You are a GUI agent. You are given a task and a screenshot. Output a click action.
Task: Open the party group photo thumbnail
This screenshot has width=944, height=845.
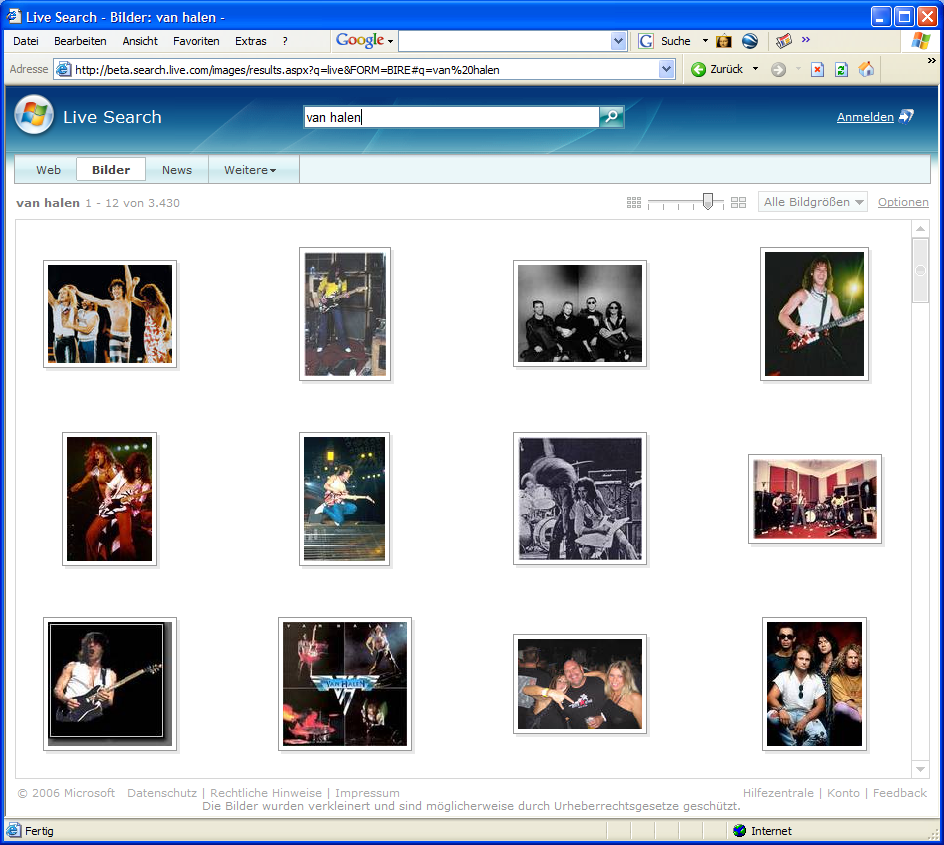(580, 684)
